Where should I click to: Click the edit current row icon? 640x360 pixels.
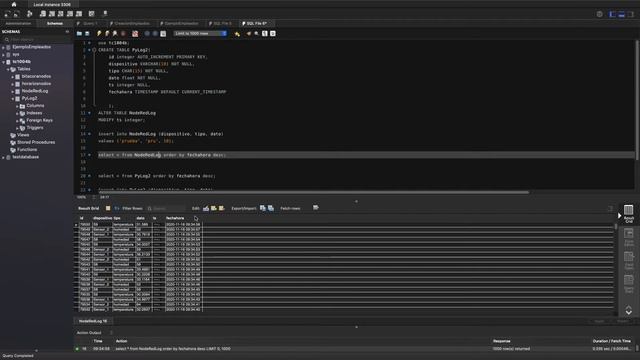206,208
